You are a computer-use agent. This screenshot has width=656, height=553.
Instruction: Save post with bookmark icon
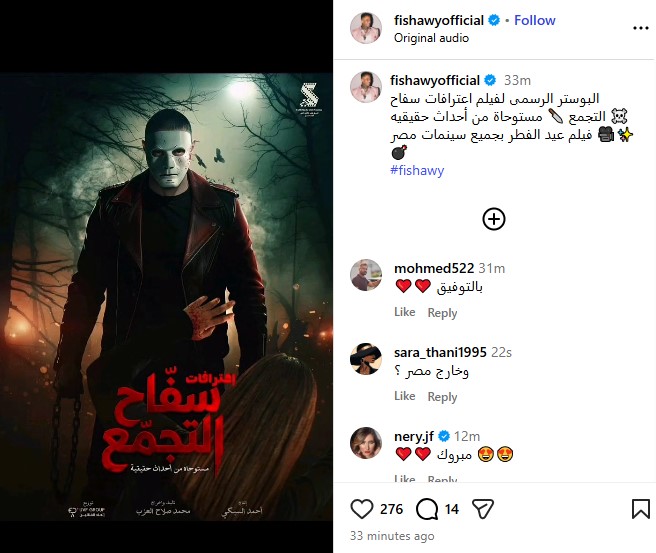coord(641,509)
